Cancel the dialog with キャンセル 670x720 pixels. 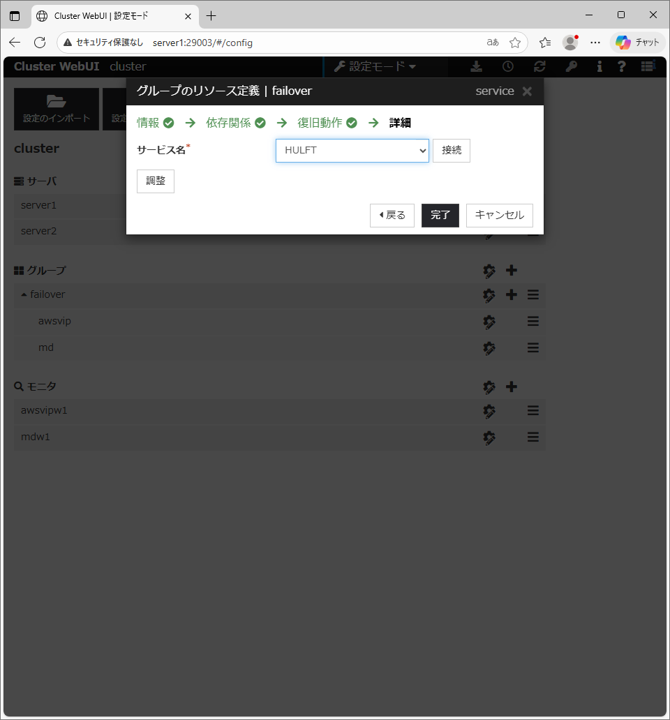[x=499, y=215]
